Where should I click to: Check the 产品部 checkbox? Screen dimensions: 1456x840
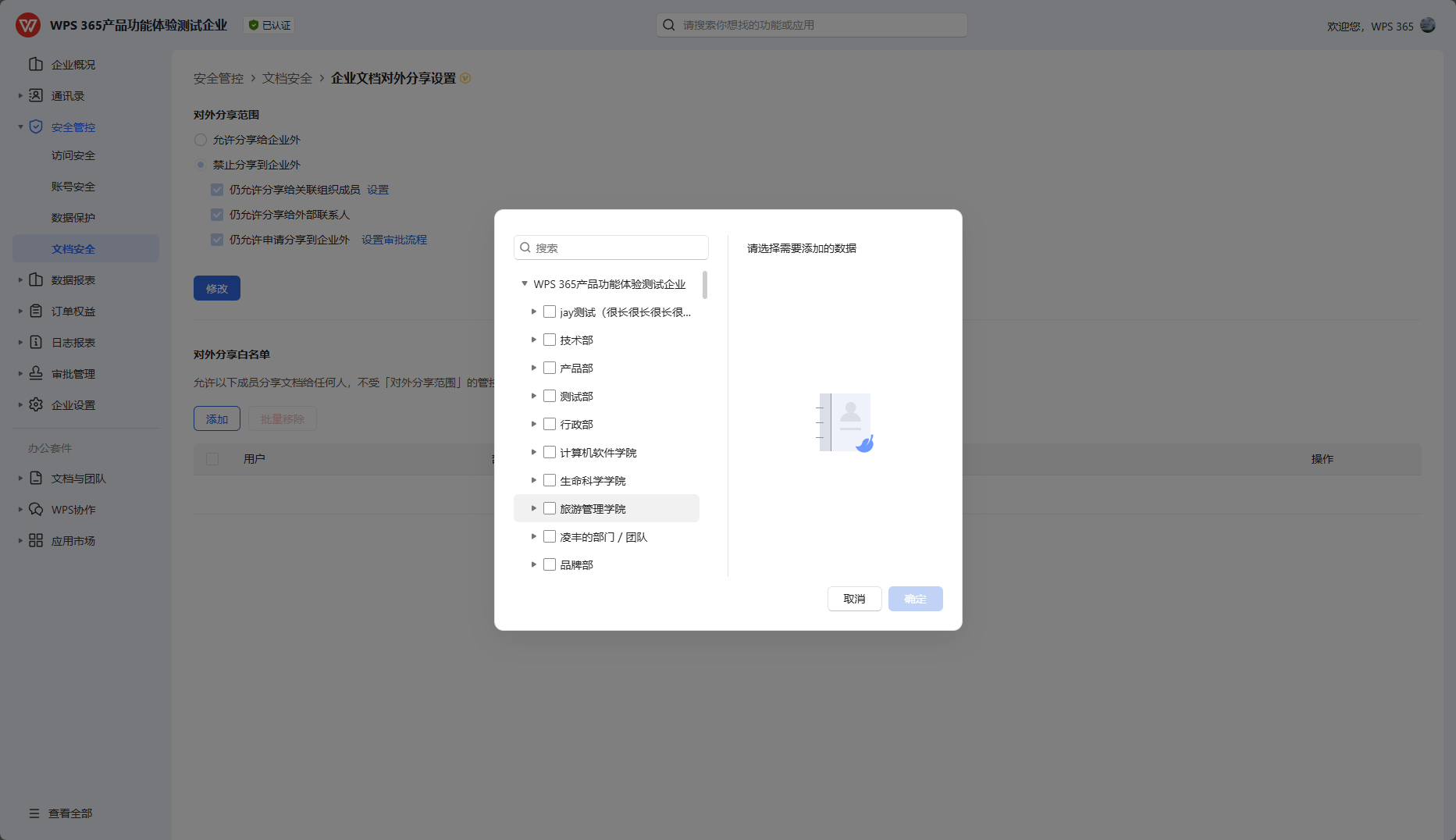click(550, 368)
